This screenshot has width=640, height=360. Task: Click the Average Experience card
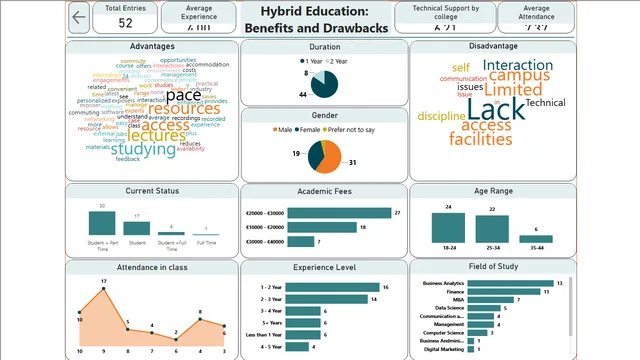point(199,17)
